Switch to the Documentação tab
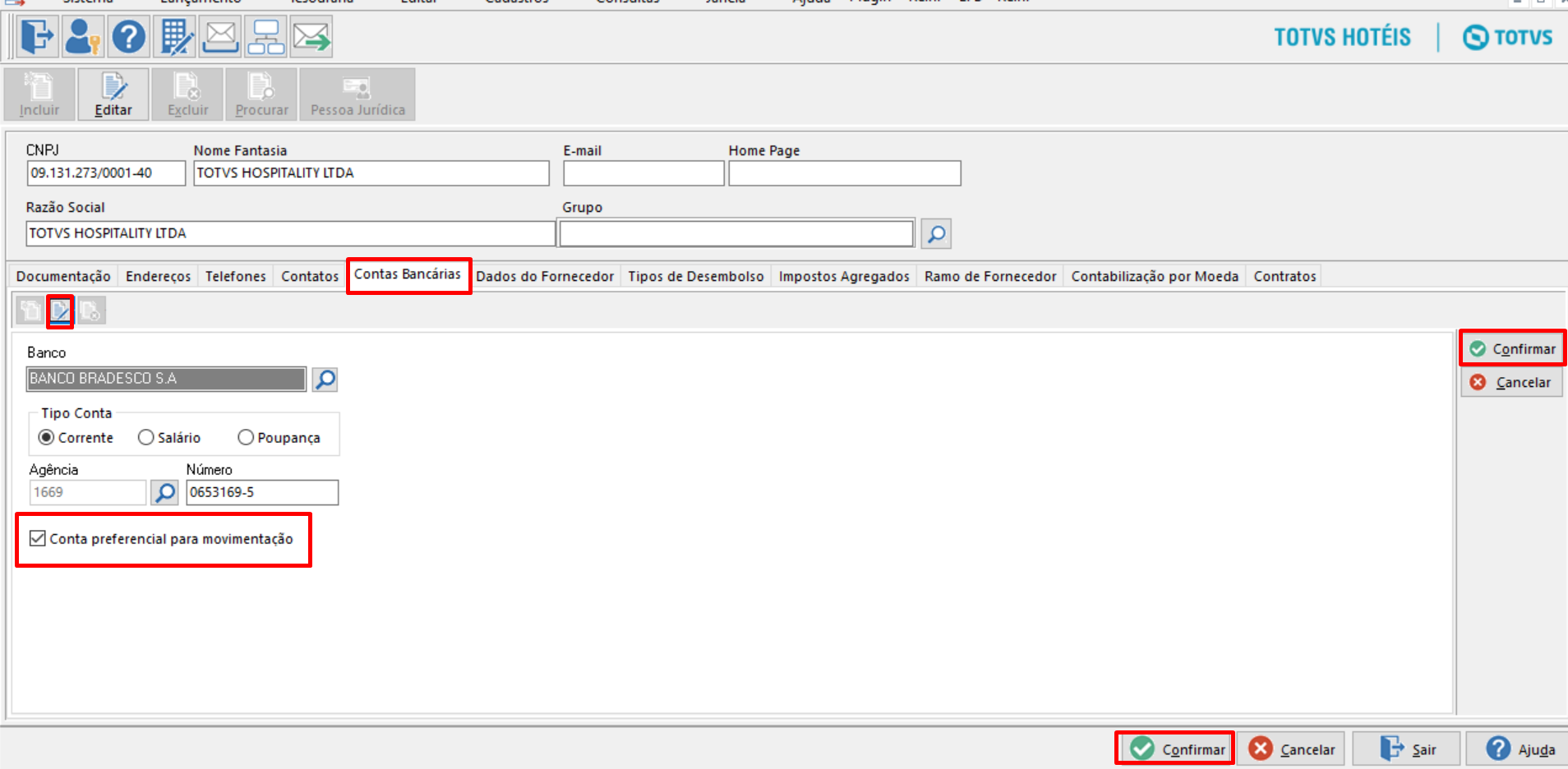 click(x=63, y=276)
